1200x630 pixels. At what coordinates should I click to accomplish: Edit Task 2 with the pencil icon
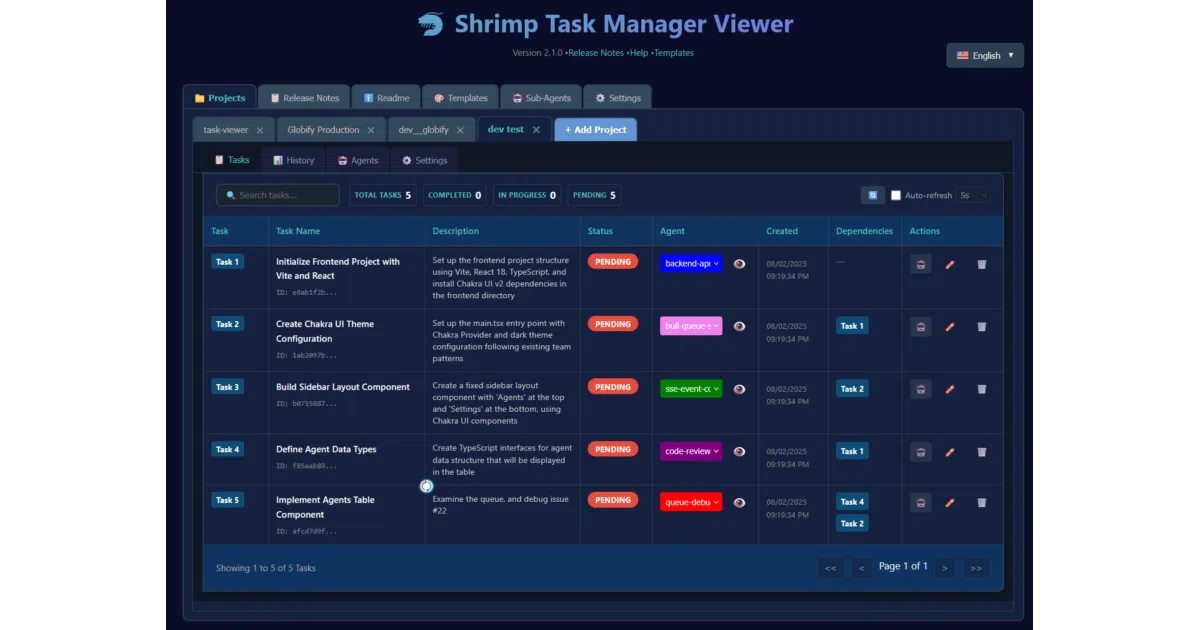pyautogui.click(x=950, y=326)
